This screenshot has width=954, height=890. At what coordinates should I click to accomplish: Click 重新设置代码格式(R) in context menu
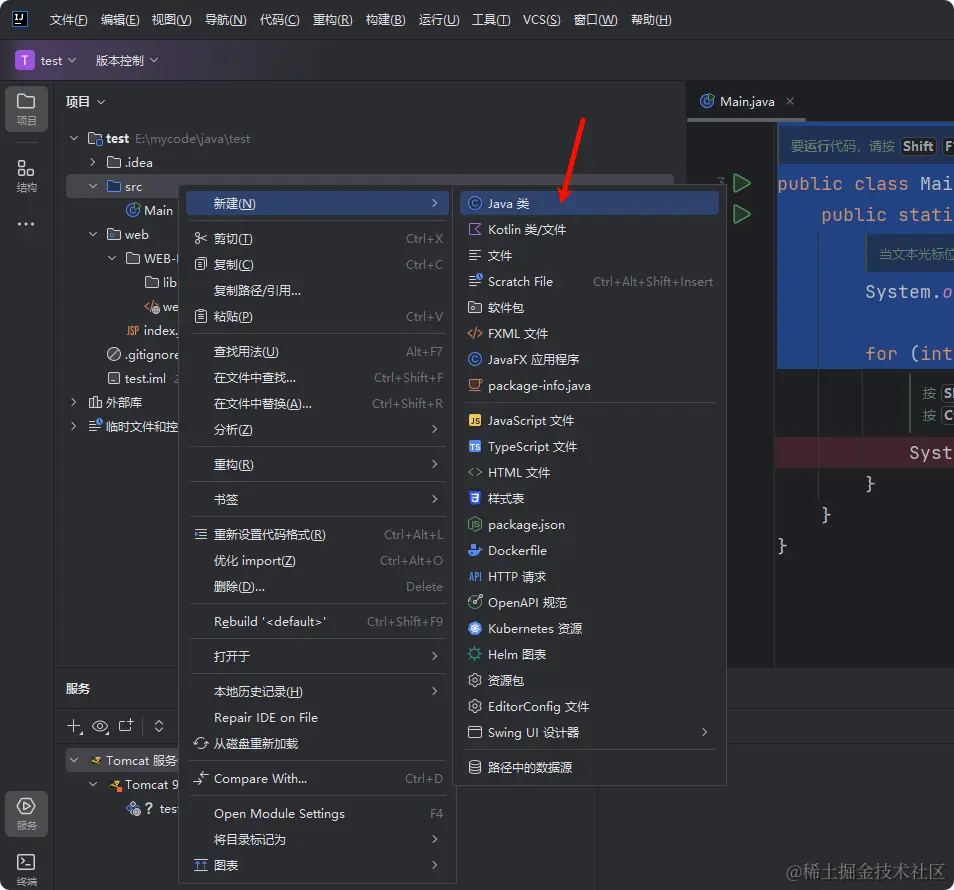point(318,535)
